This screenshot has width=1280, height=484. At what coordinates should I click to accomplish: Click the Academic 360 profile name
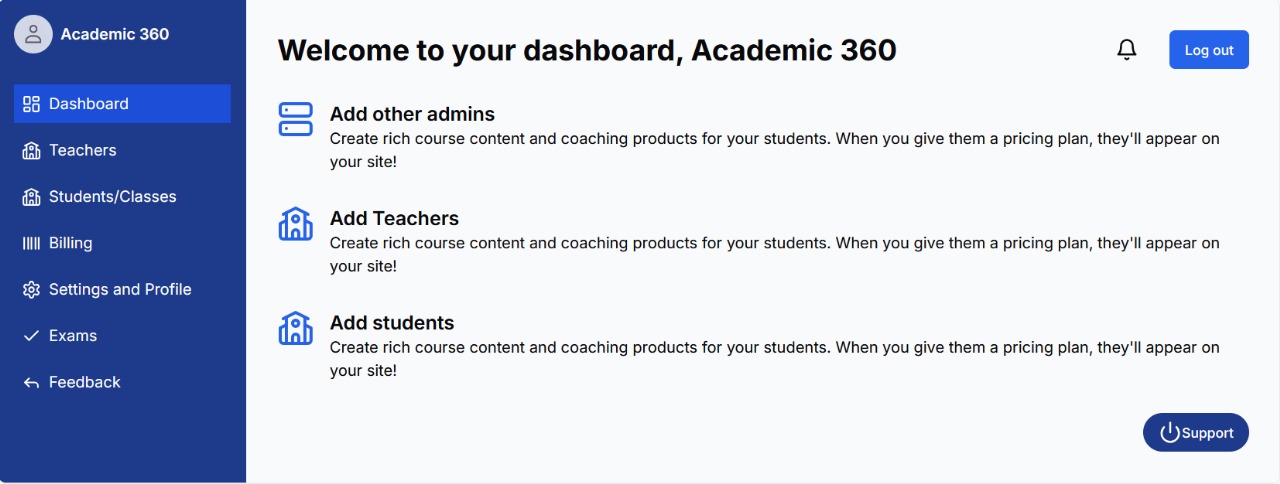click(x=115, y=34)
